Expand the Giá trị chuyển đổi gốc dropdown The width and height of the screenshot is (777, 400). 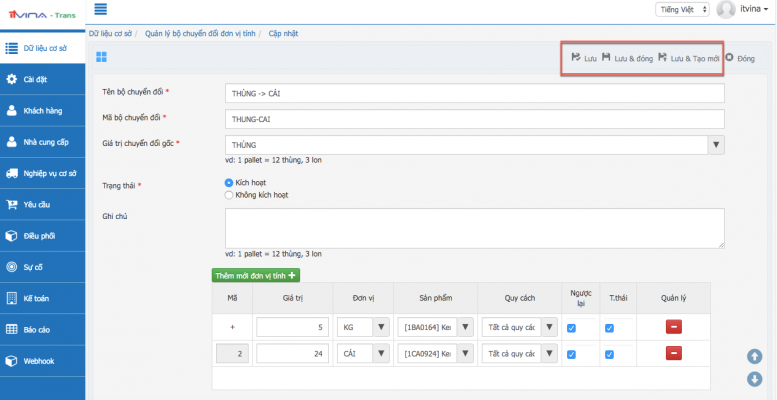(715, 145)
